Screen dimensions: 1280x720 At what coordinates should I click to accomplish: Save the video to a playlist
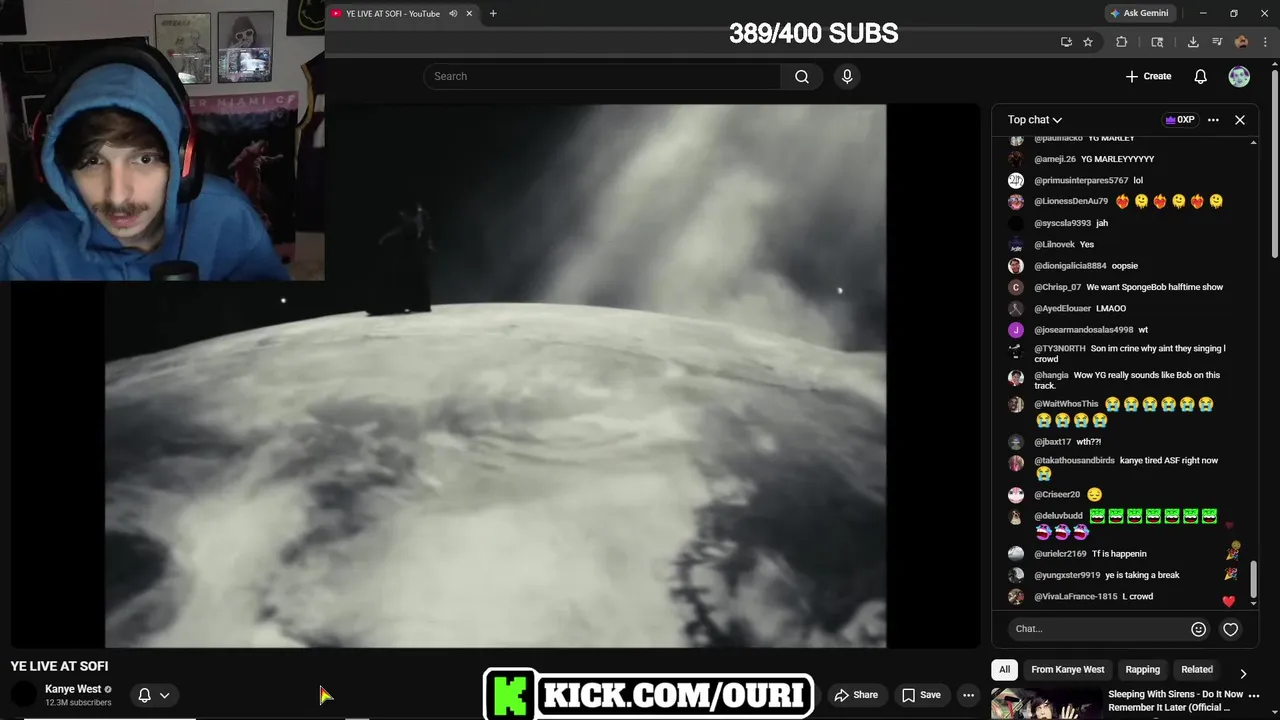pos(921,695)
